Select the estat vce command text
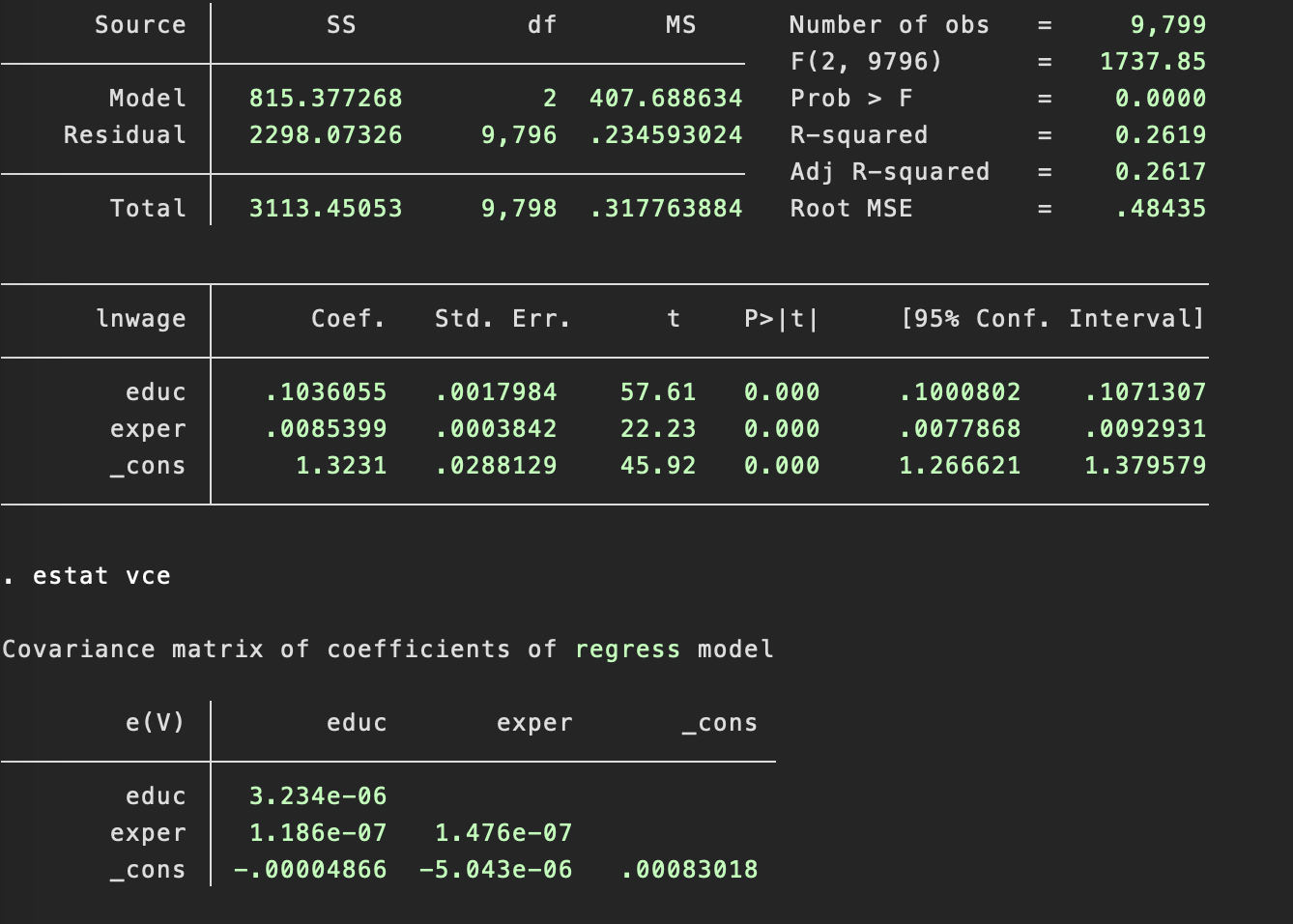Screen dimensions: 1293x924 point(100,575)
